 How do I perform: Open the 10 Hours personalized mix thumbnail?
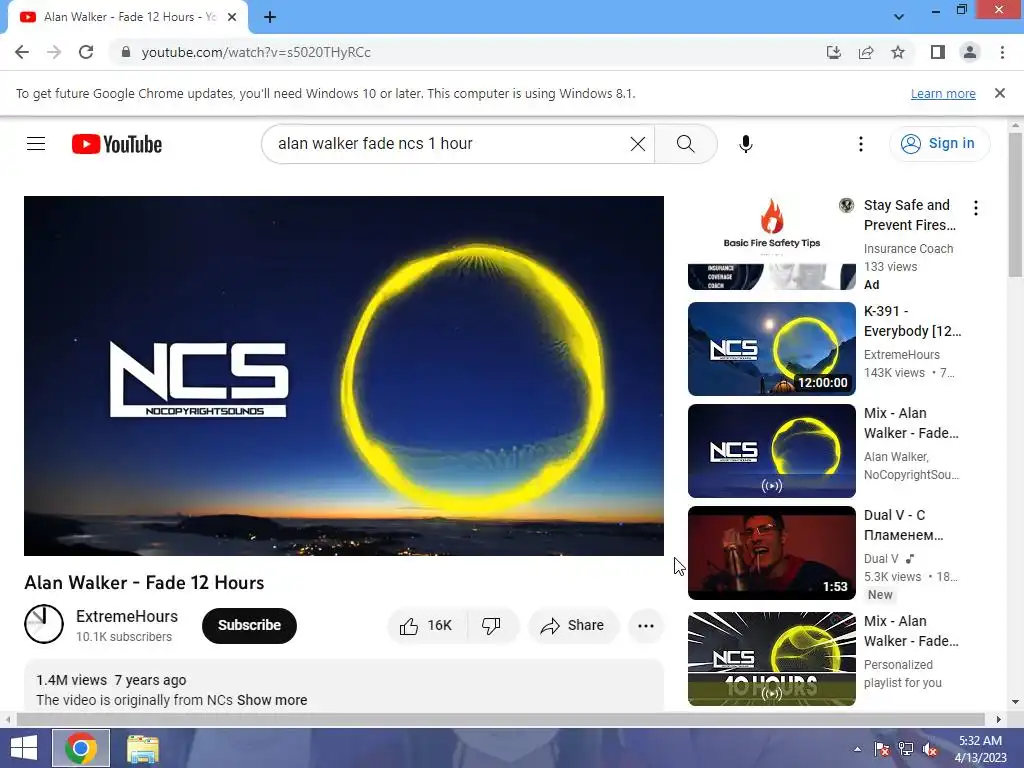coord(772,658)
